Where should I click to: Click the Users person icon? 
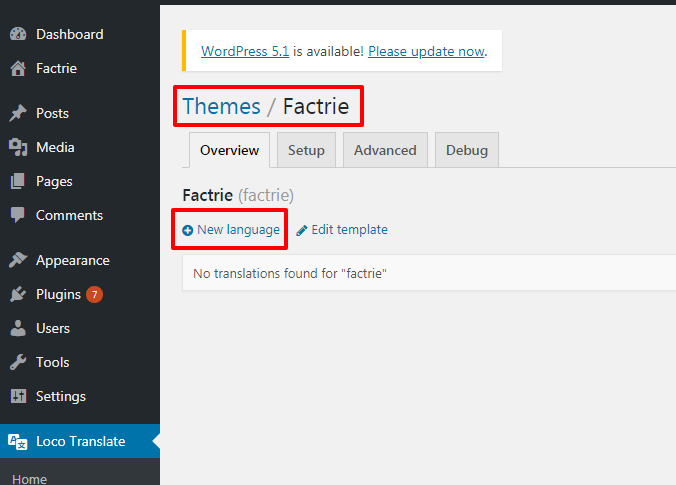17,328
